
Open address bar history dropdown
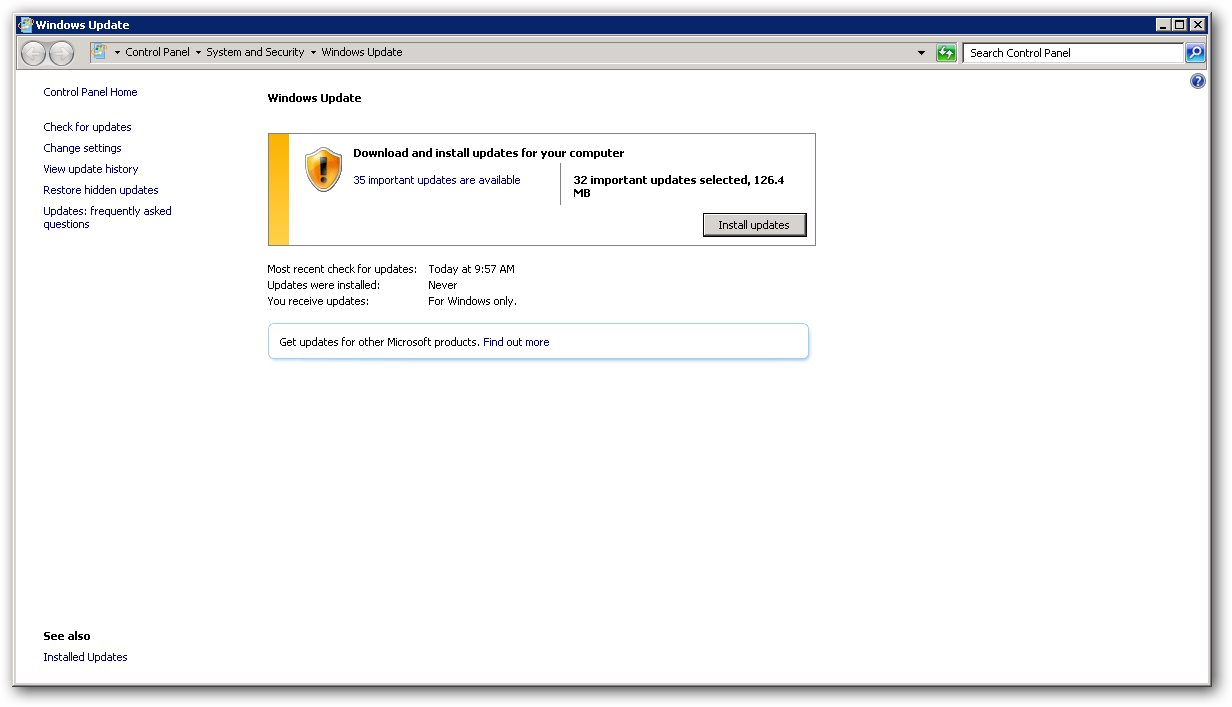pyautogui.click(x=922, y=53)
